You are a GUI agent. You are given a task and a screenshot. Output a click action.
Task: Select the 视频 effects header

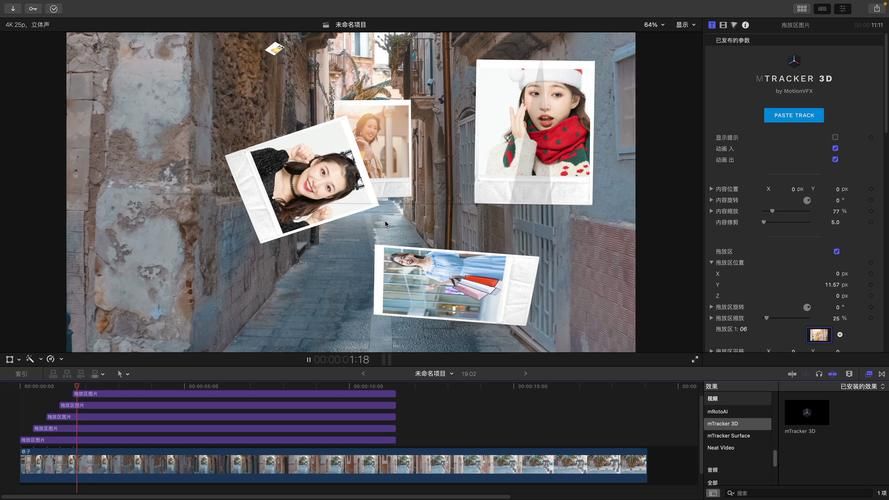click(738, 399)
